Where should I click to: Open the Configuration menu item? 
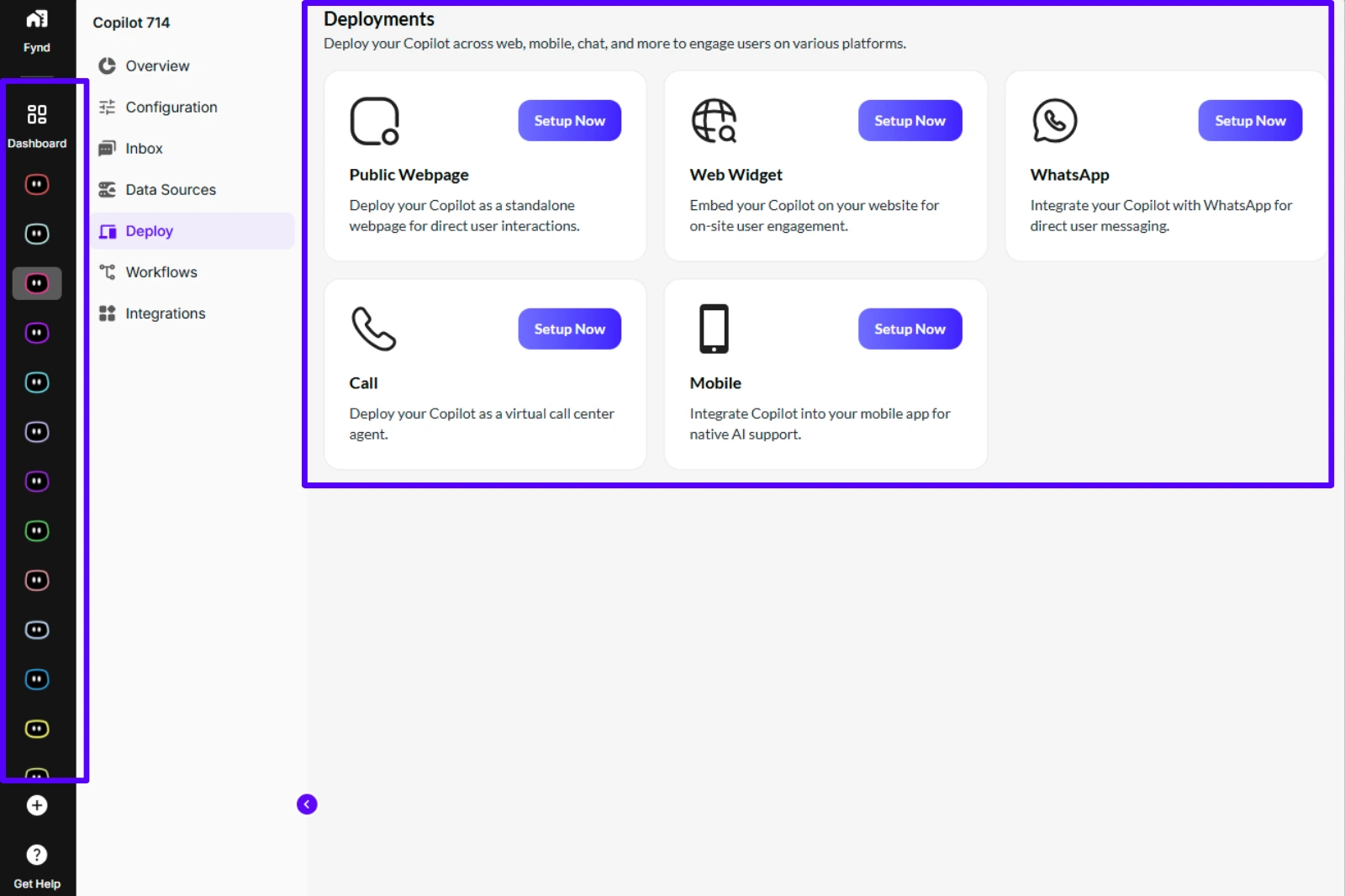[x=171, y=107]
